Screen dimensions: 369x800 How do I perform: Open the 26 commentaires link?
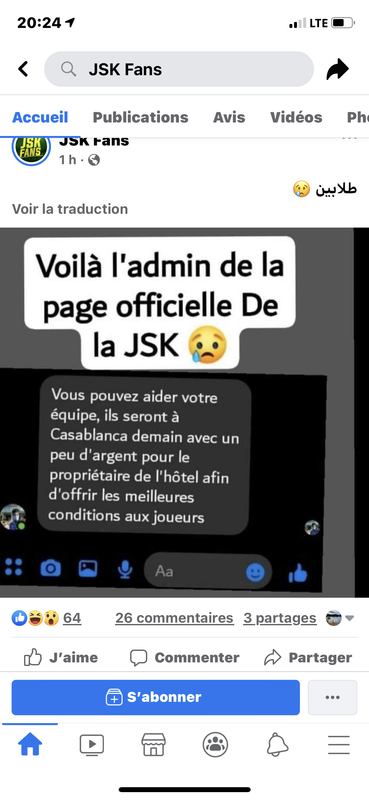click(174, 618)
